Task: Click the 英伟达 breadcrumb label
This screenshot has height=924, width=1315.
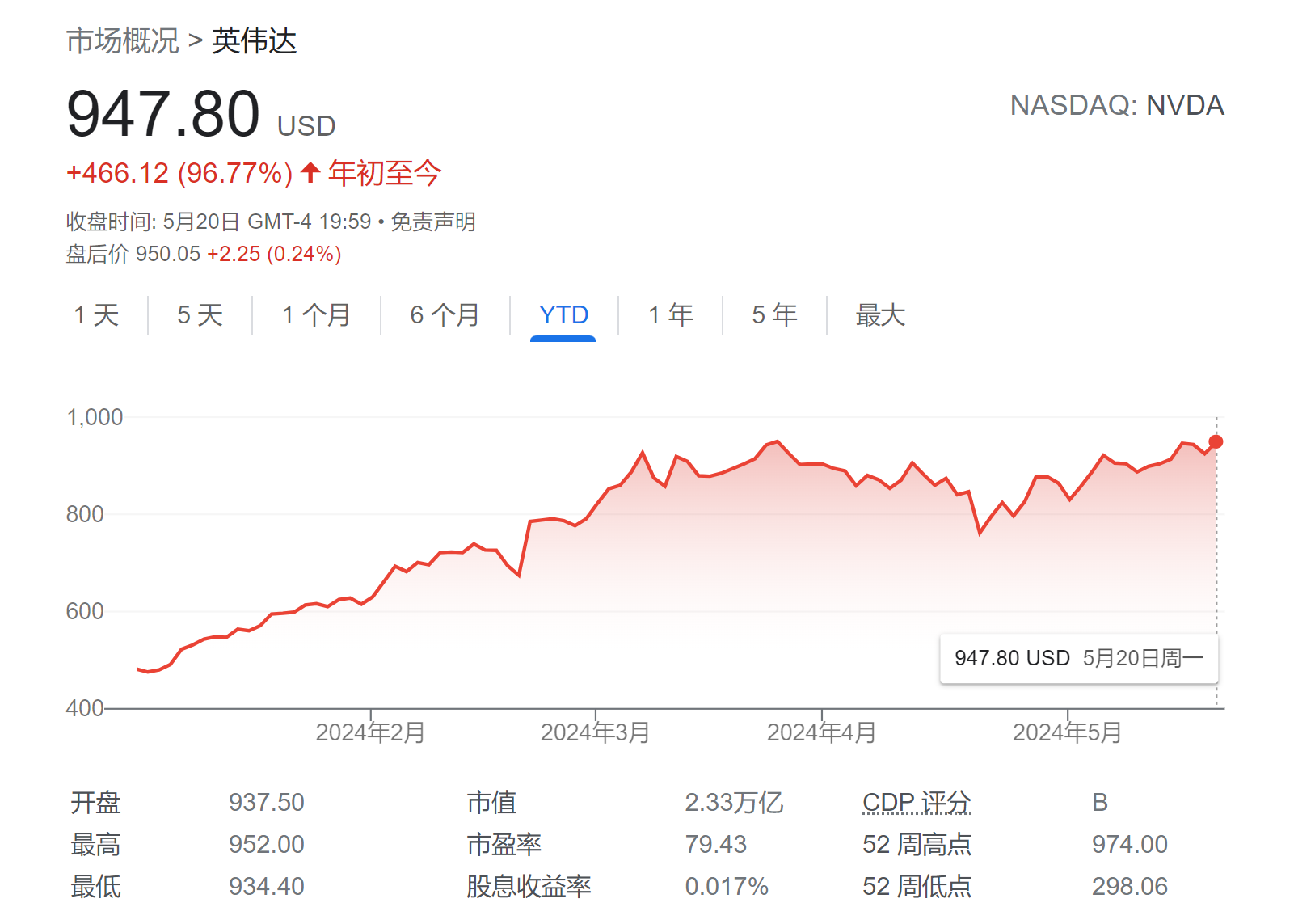Action: click(x=255, y=41)
